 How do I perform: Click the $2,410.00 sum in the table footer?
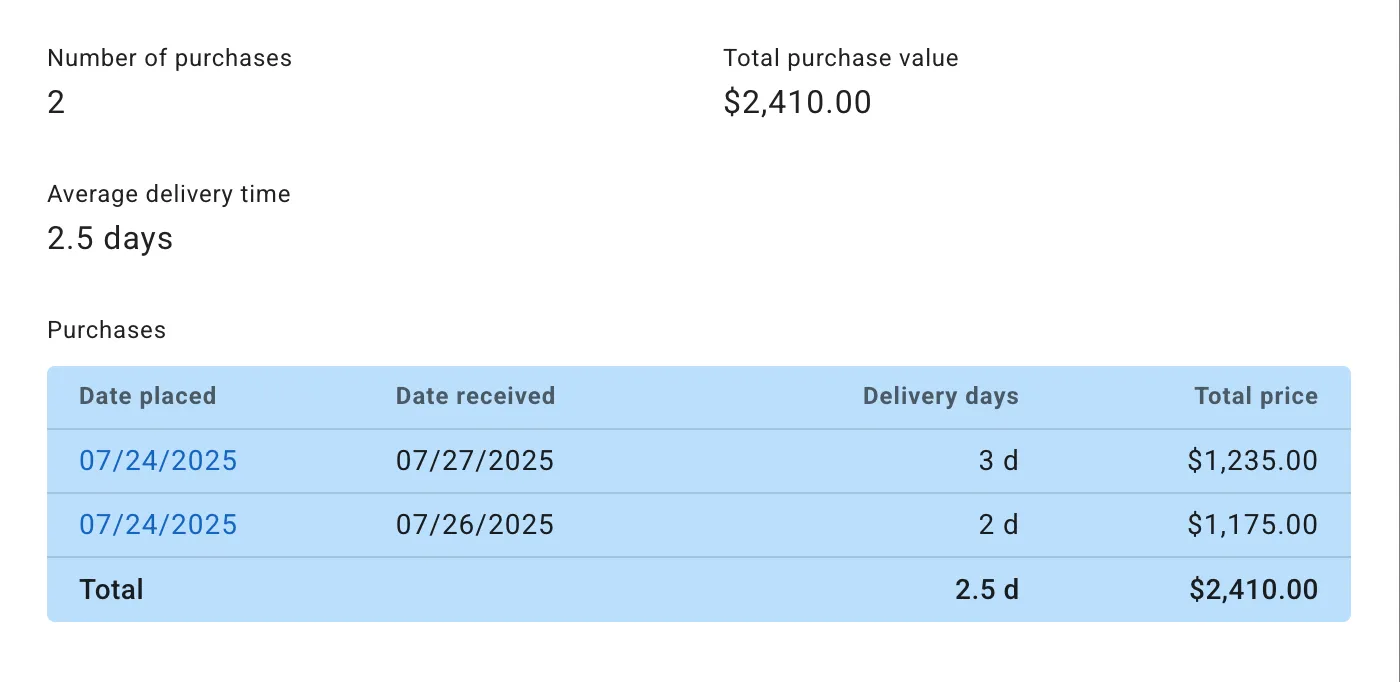point(1253,590)
